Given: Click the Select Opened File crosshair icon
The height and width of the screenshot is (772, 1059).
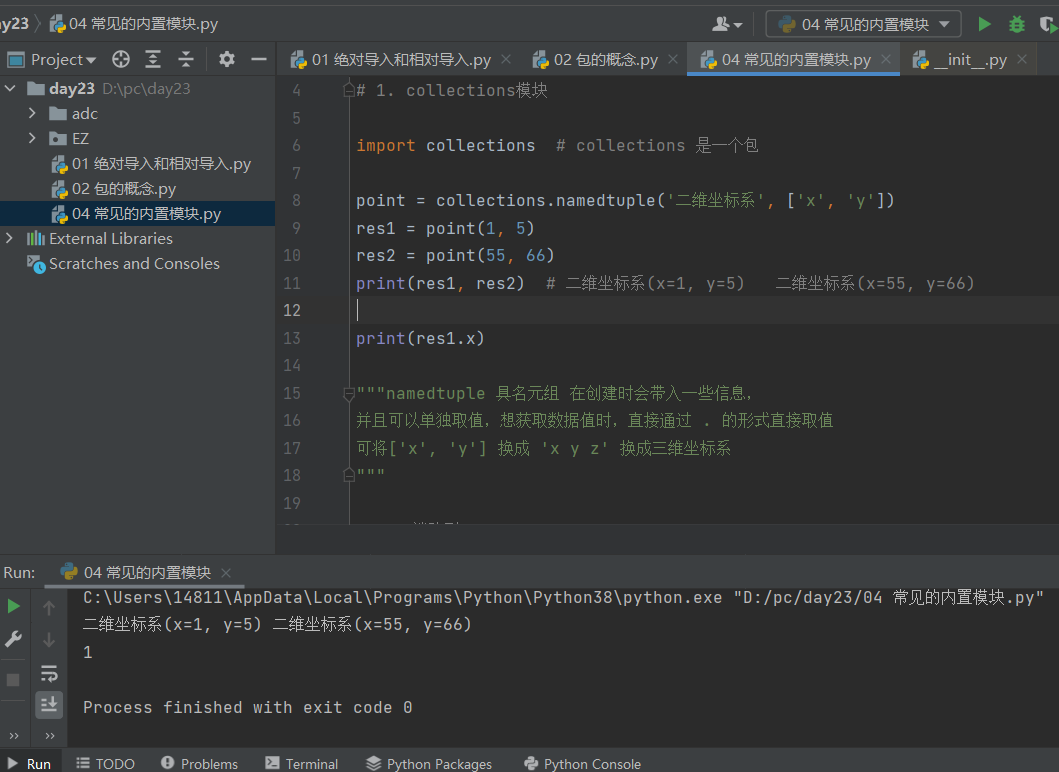Looking at the screenshot, I should click(x=121, y=59).
